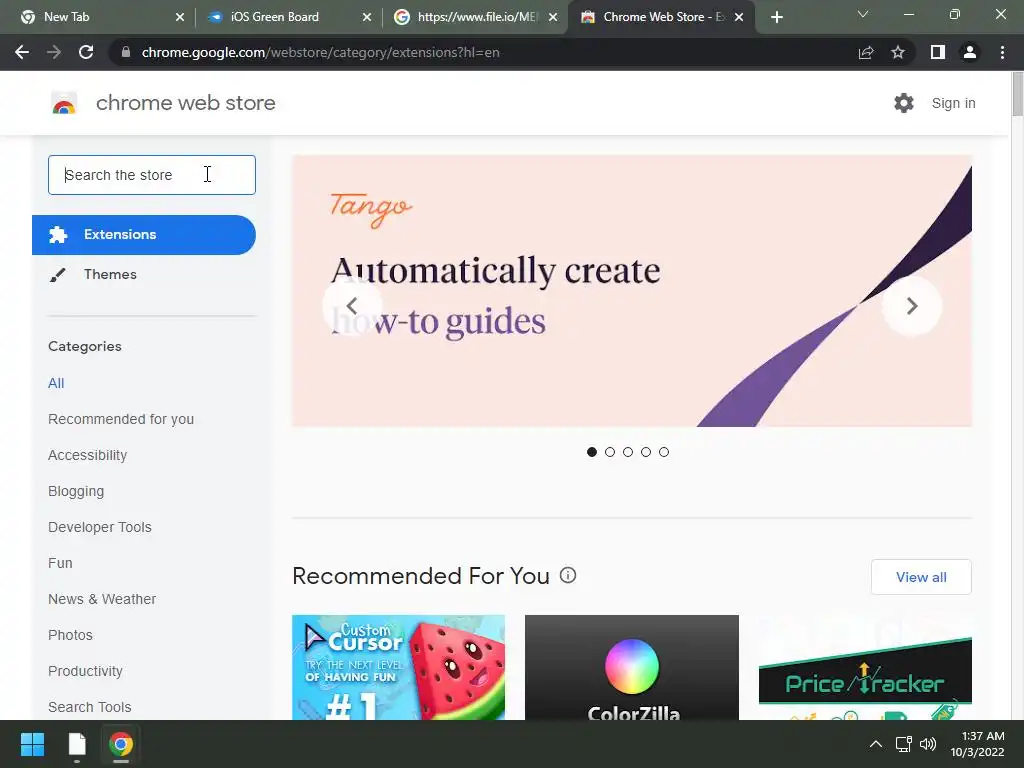Click the View all button

[921, 577]
